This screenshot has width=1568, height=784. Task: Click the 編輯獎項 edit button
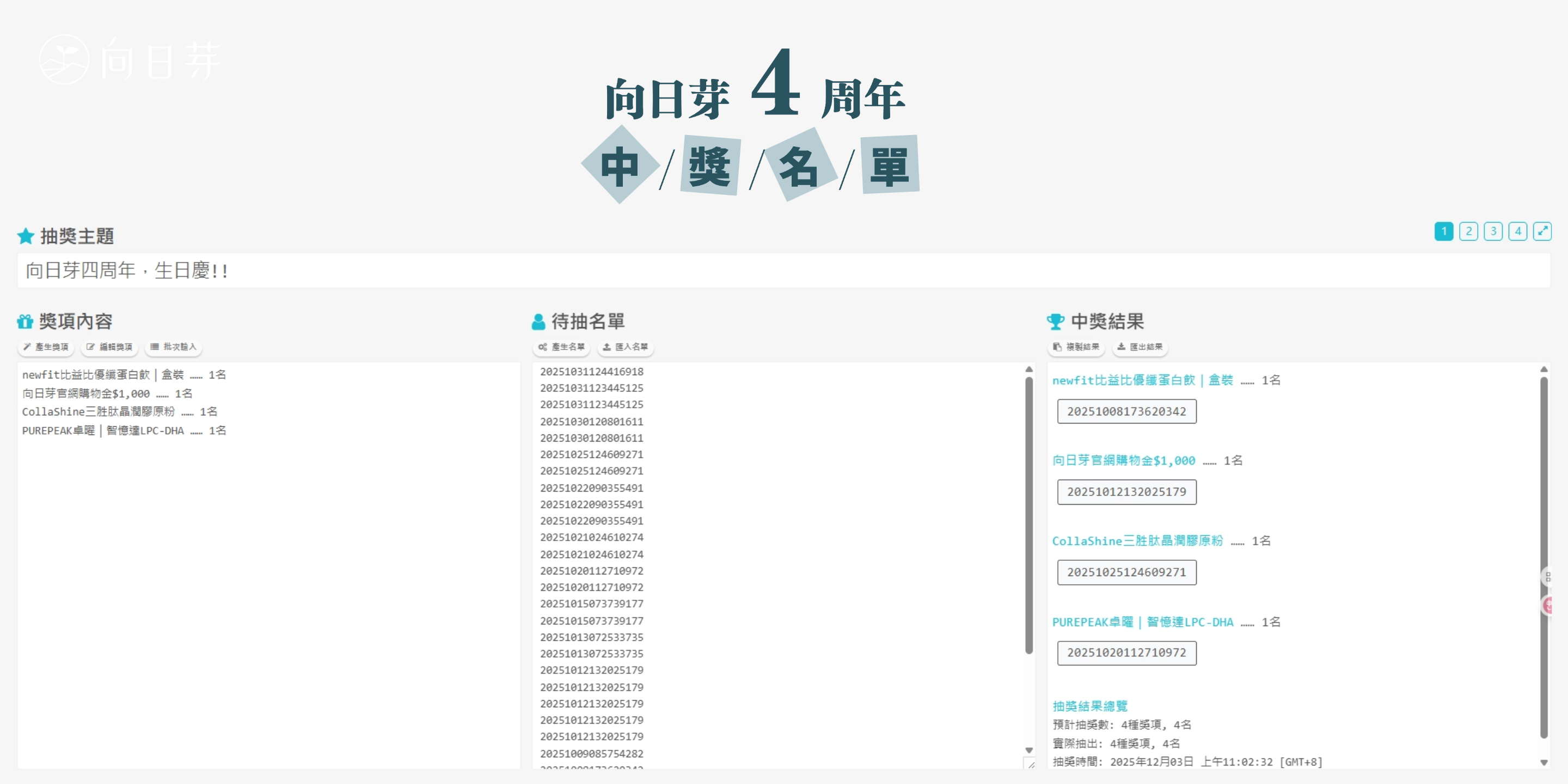109,347
